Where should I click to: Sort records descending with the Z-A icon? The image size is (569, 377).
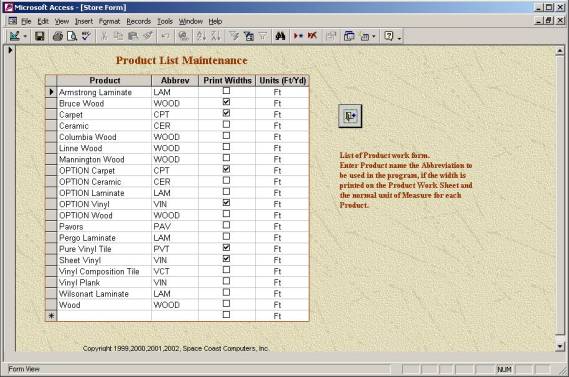point(216,36)
